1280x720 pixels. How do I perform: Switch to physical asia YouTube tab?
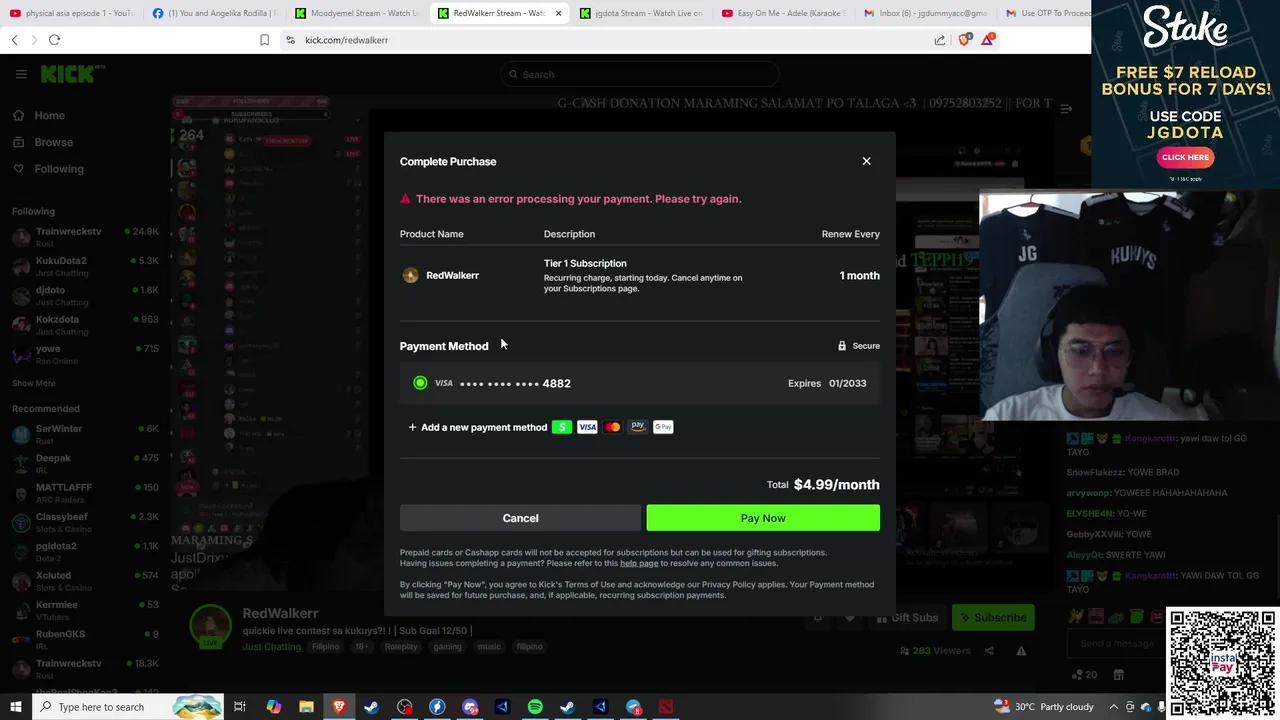click(x=71, y=13)
